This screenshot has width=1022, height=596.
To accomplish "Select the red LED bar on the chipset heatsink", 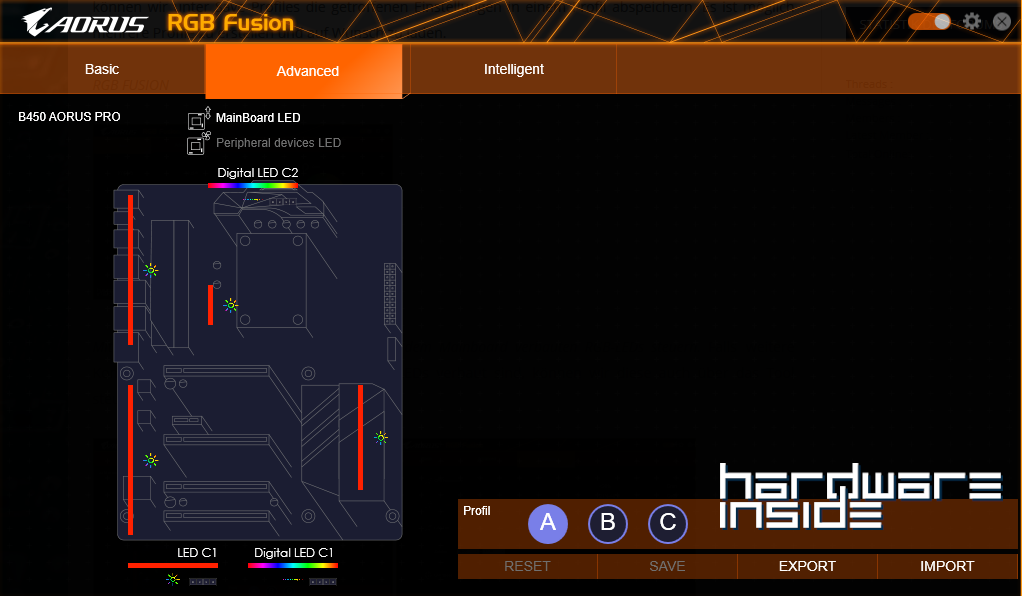I will (x=360, y=437).
